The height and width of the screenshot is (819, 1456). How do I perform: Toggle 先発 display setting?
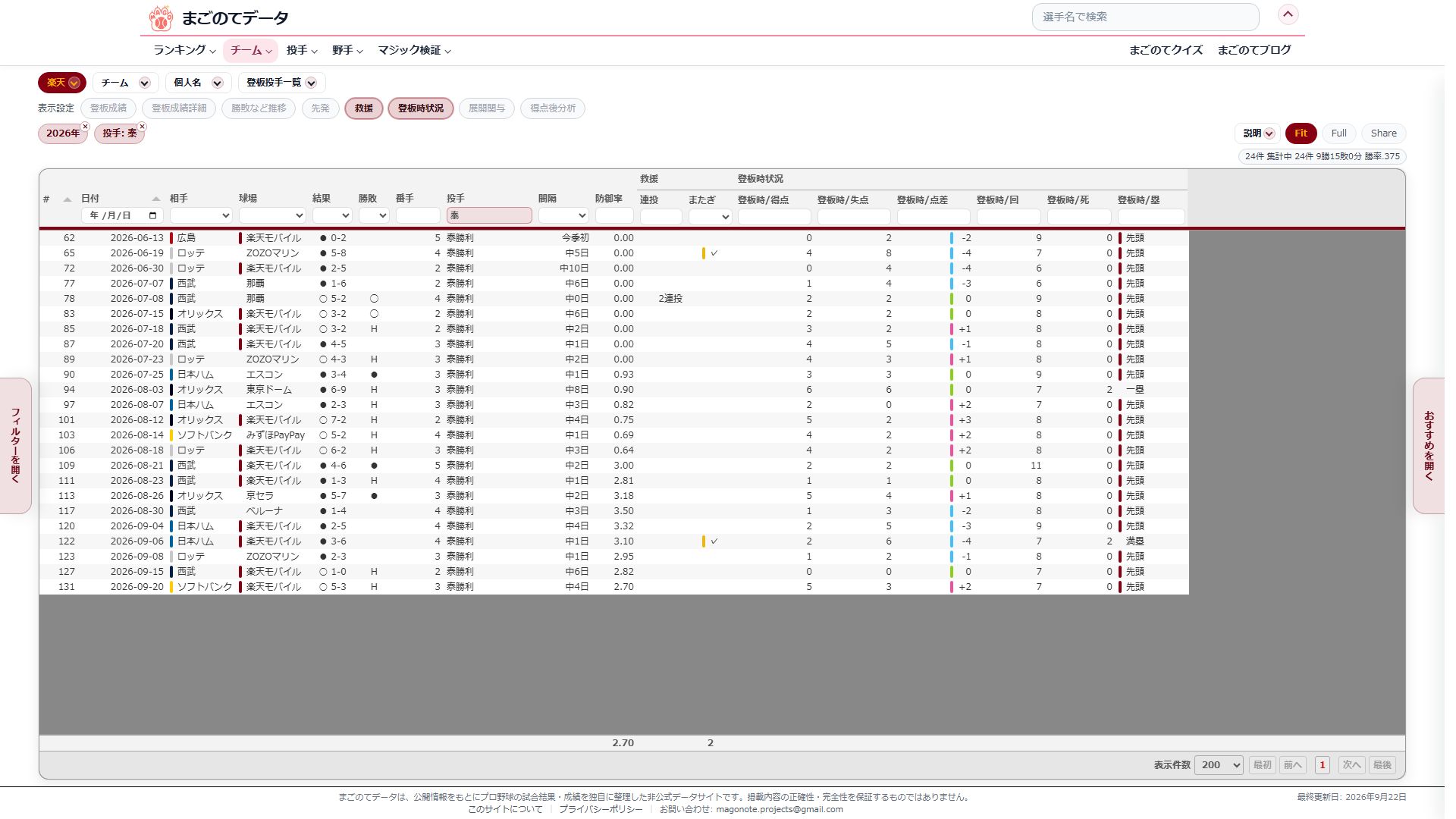320,108
